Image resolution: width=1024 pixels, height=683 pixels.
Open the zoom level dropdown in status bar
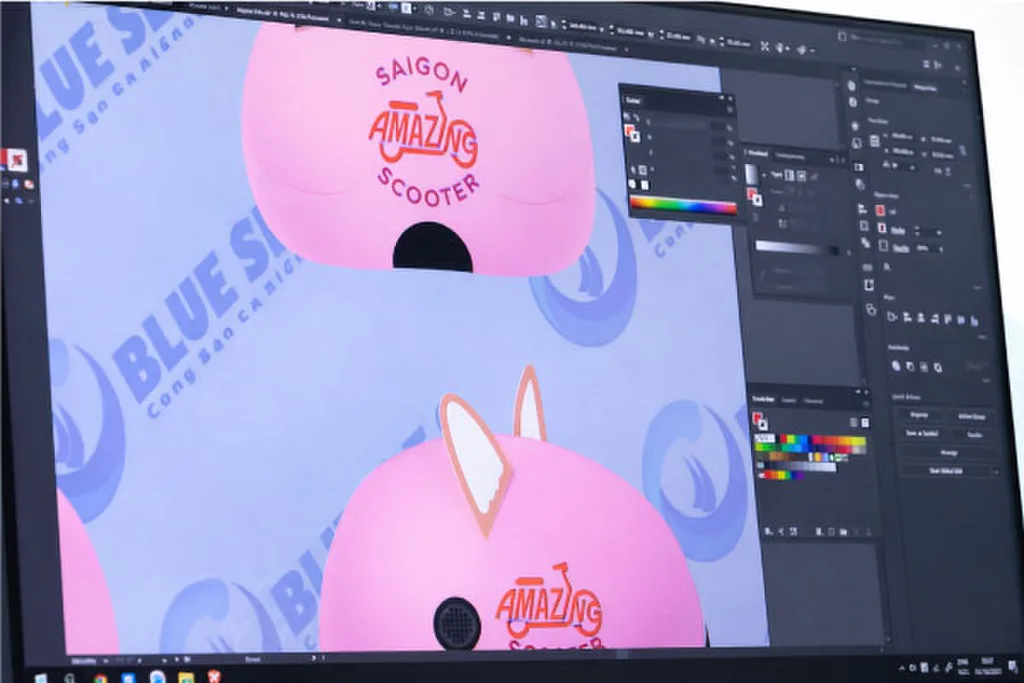(104, 661)
